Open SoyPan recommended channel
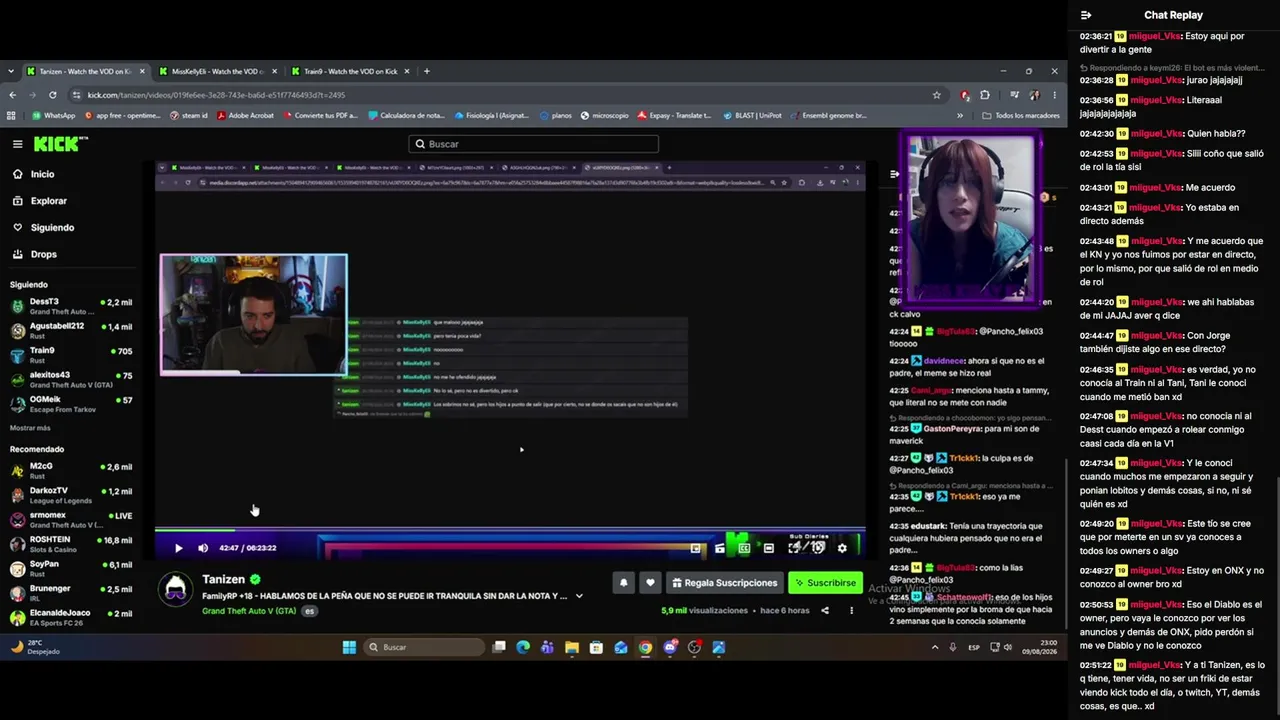This screenshot has height=720, width=1280. [70, 569]
